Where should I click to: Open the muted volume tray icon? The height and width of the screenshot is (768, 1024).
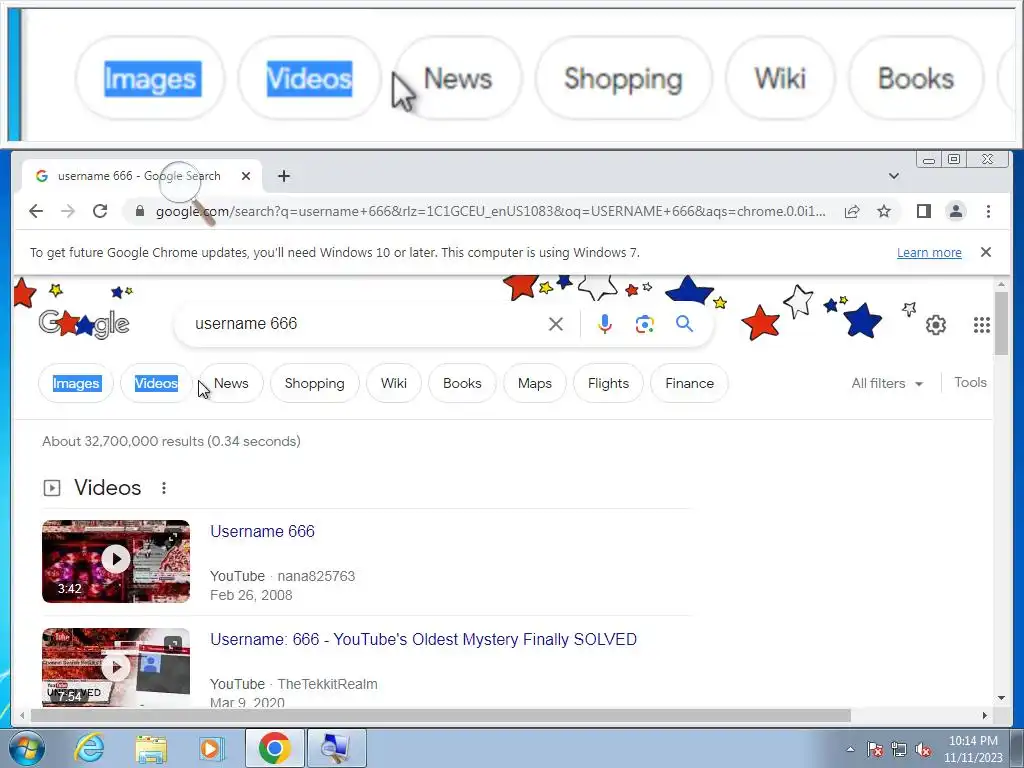[923, 749]
